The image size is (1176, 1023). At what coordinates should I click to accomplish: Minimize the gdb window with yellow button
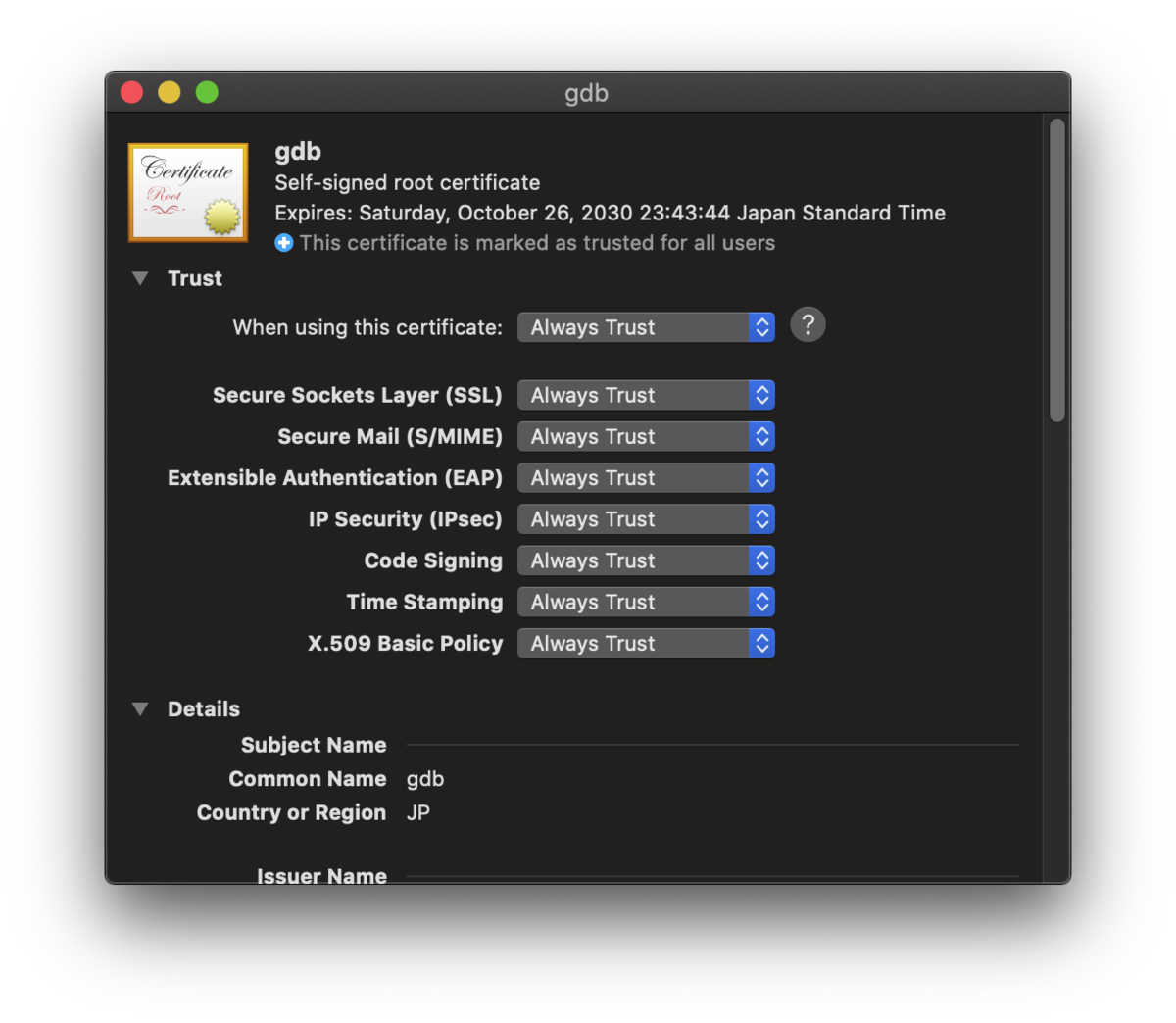coord(170,92)
